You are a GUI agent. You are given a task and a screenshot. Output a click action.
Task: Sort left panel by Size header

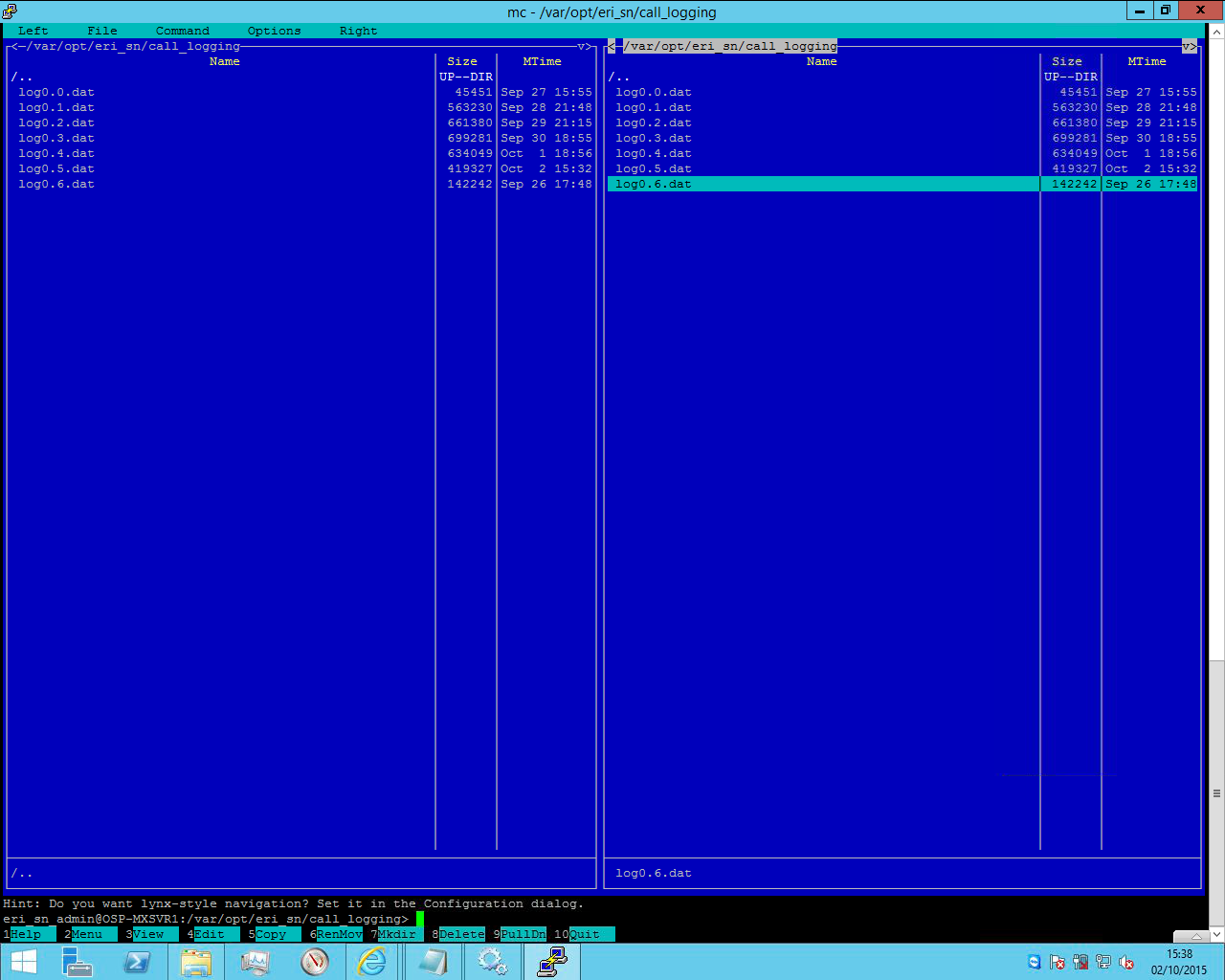pos(461,61)
